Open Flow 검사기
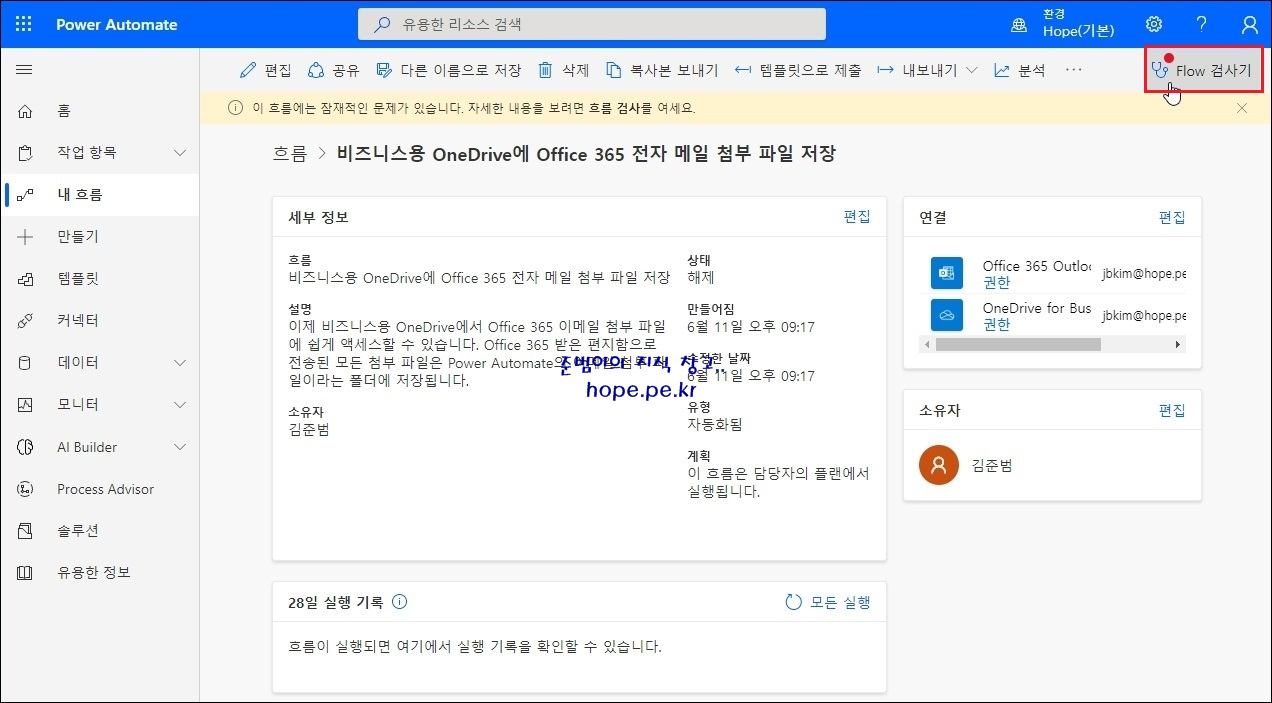Screen dimensions: 1272x703 pyautogui.click(x=1202, y=71)
